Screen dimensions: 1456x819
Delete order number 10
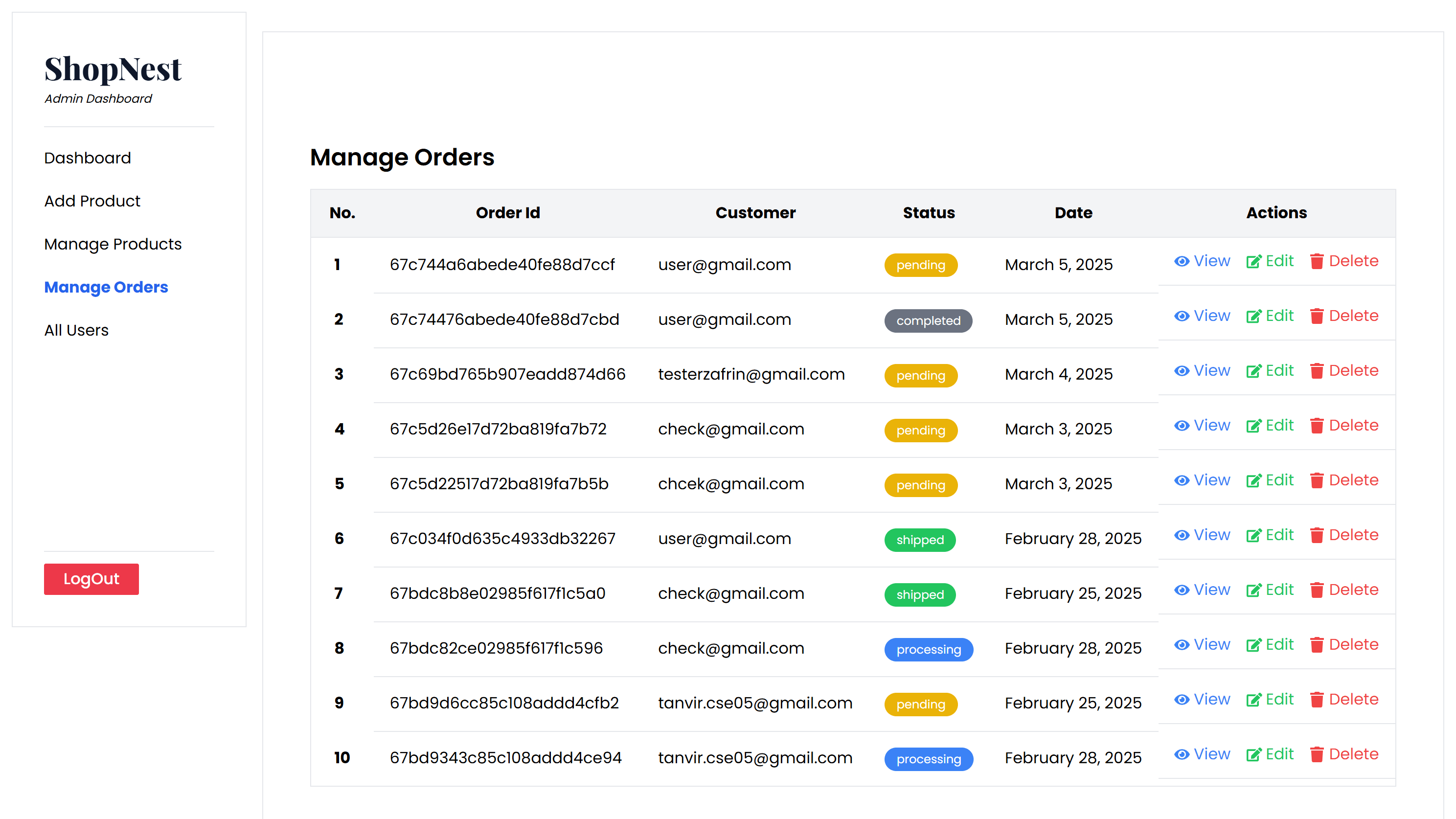point(1344,754)
